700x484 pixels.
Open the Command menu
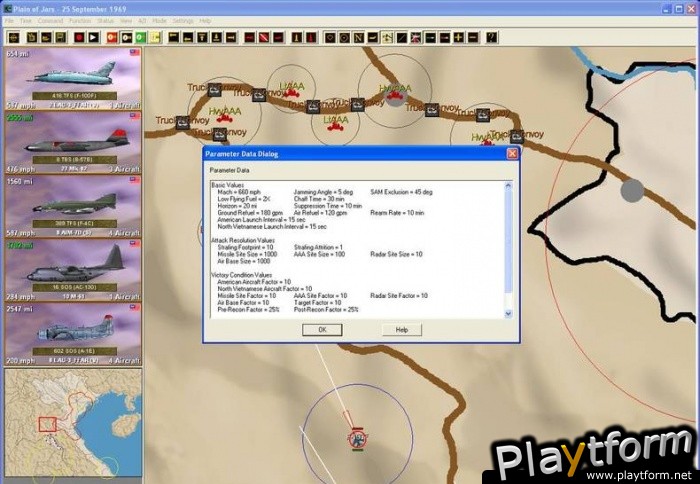point(50,21)
